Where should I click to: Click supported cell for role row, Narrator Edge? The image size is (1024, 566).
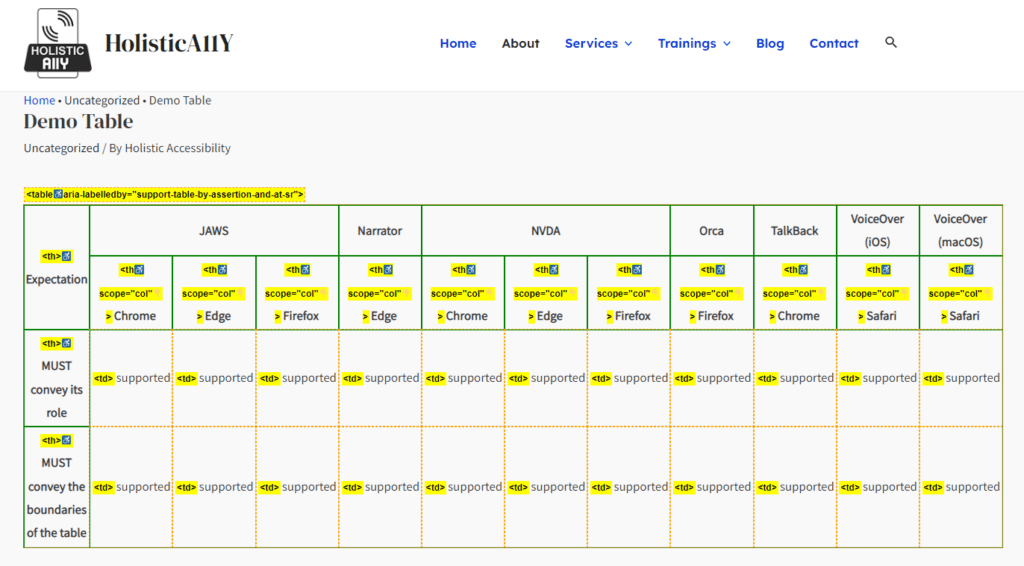click(x=380, y=378)
